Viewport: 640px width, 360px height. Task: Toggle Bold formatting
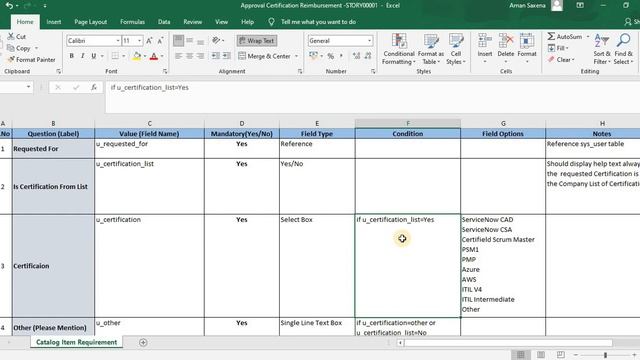(x=71, y=56)
